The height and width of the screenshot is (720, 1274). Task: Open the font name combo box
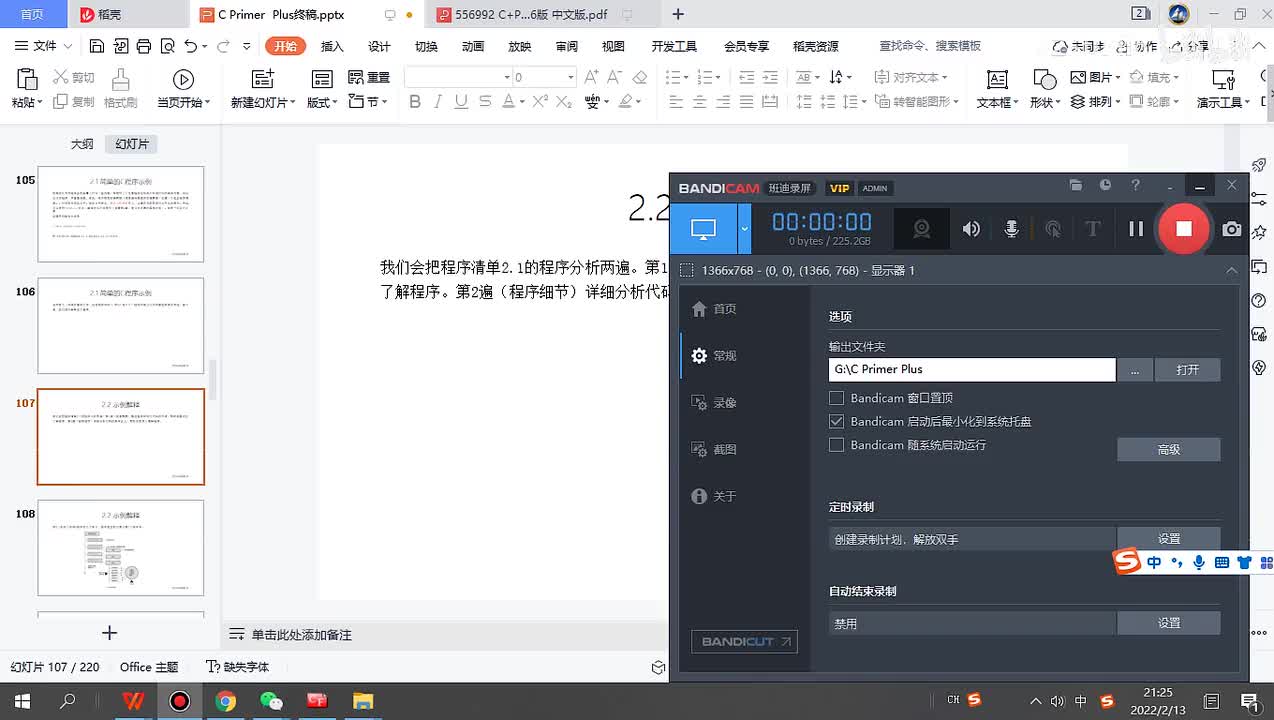[x=457, y=77]
